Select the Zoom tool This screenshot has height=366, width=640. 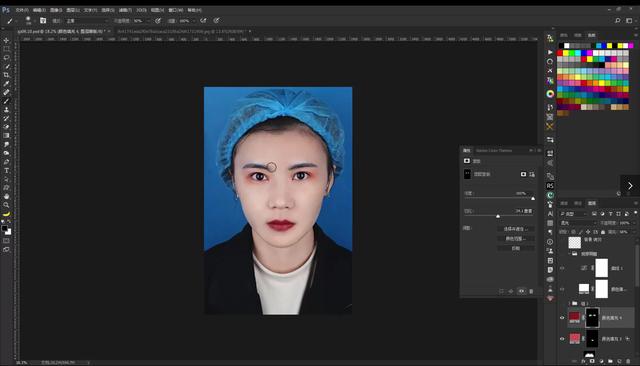point(6,205)
